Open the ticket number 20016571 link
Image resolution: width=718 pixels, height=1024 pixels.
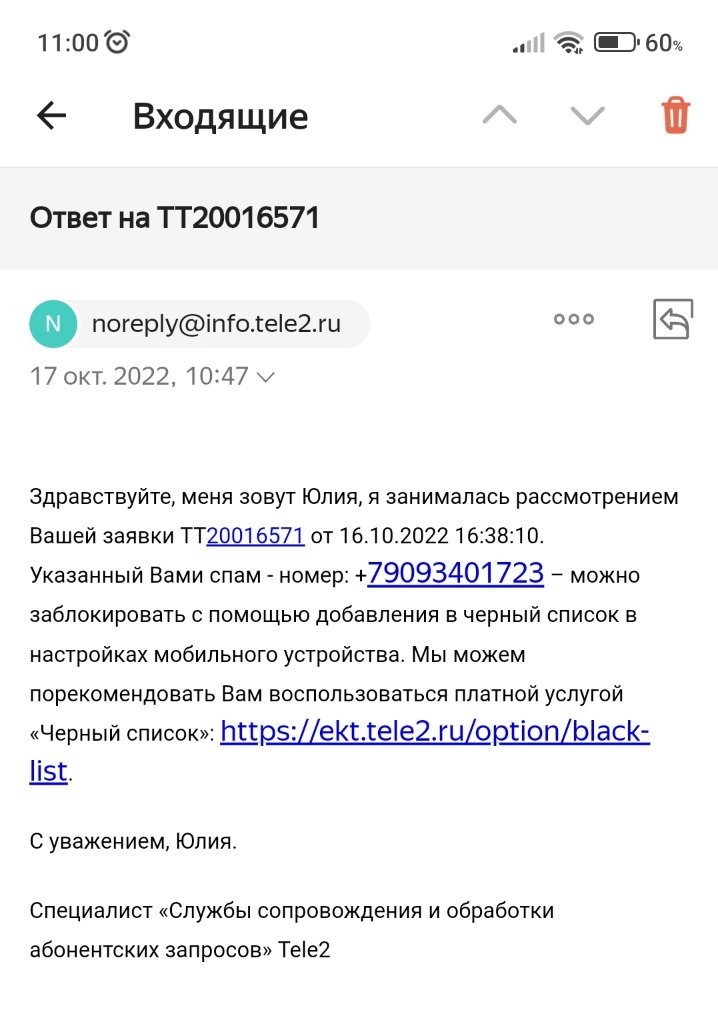click(x=255, y=536)
